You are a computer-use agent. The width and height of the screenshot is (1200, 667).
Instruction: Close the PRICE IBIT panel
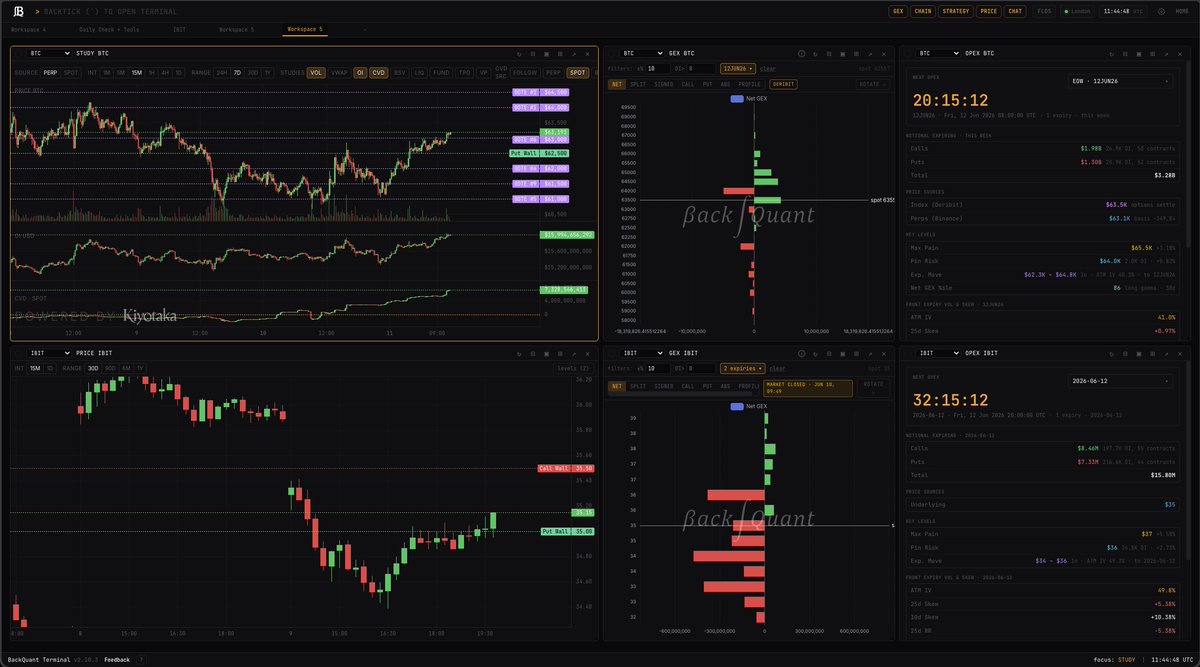point(588,354)
